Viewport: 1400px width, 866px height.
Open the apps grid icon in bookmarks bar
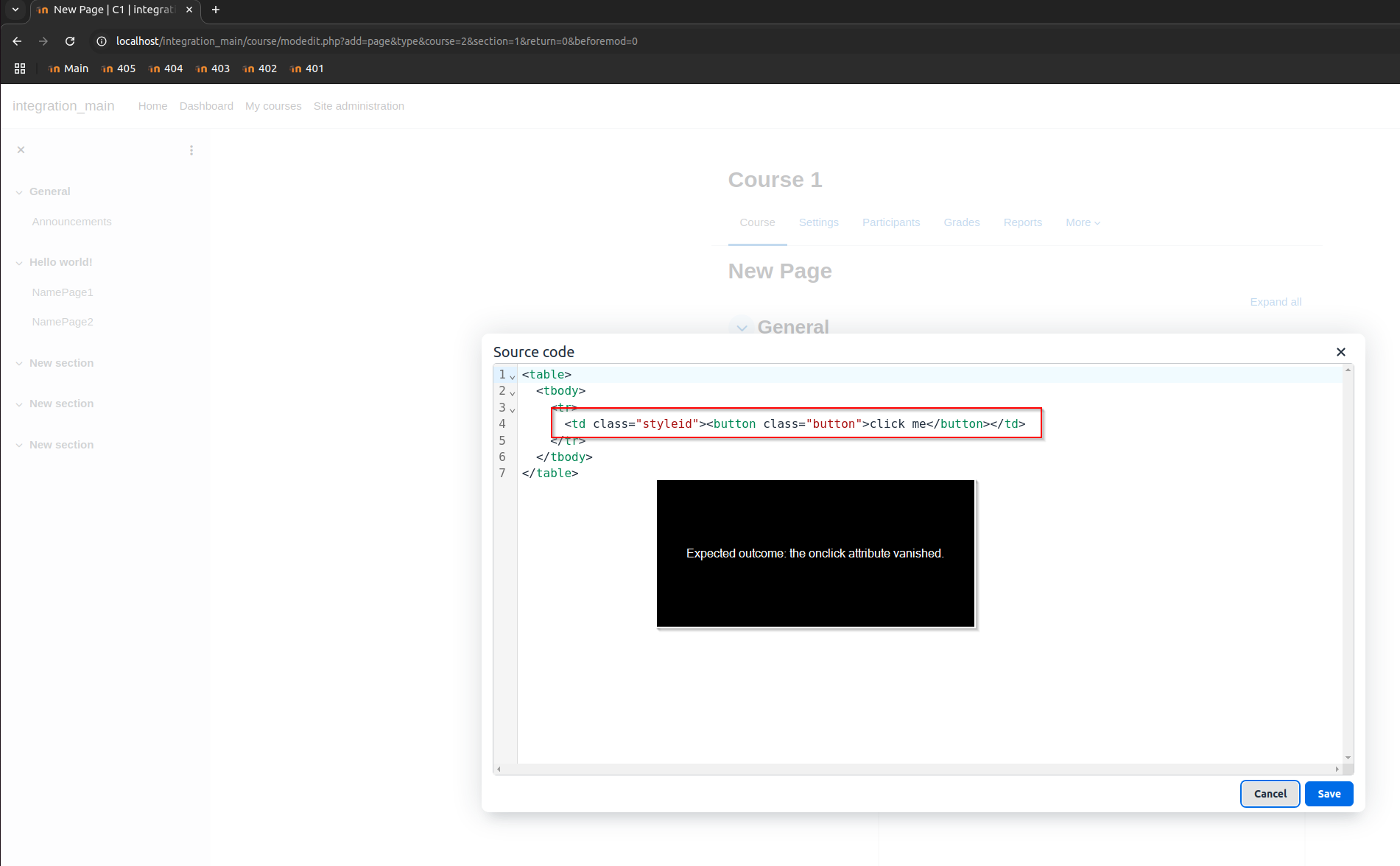pos(20,68)
